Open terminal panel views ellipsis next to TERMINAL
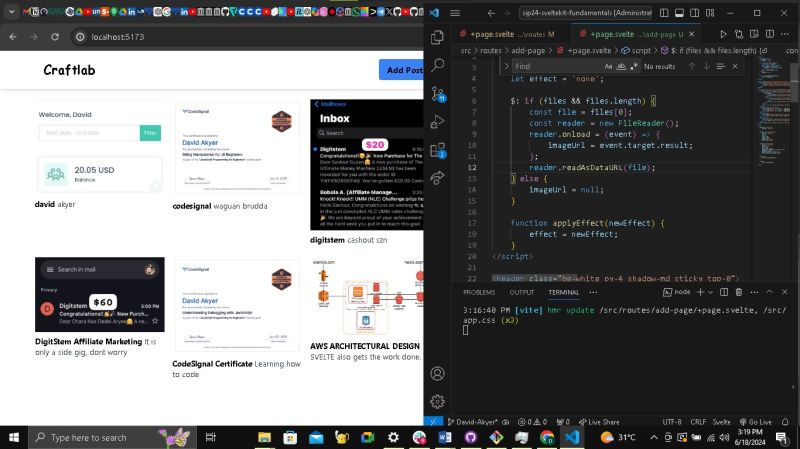800x449 pixels. (x=593, y=292)
